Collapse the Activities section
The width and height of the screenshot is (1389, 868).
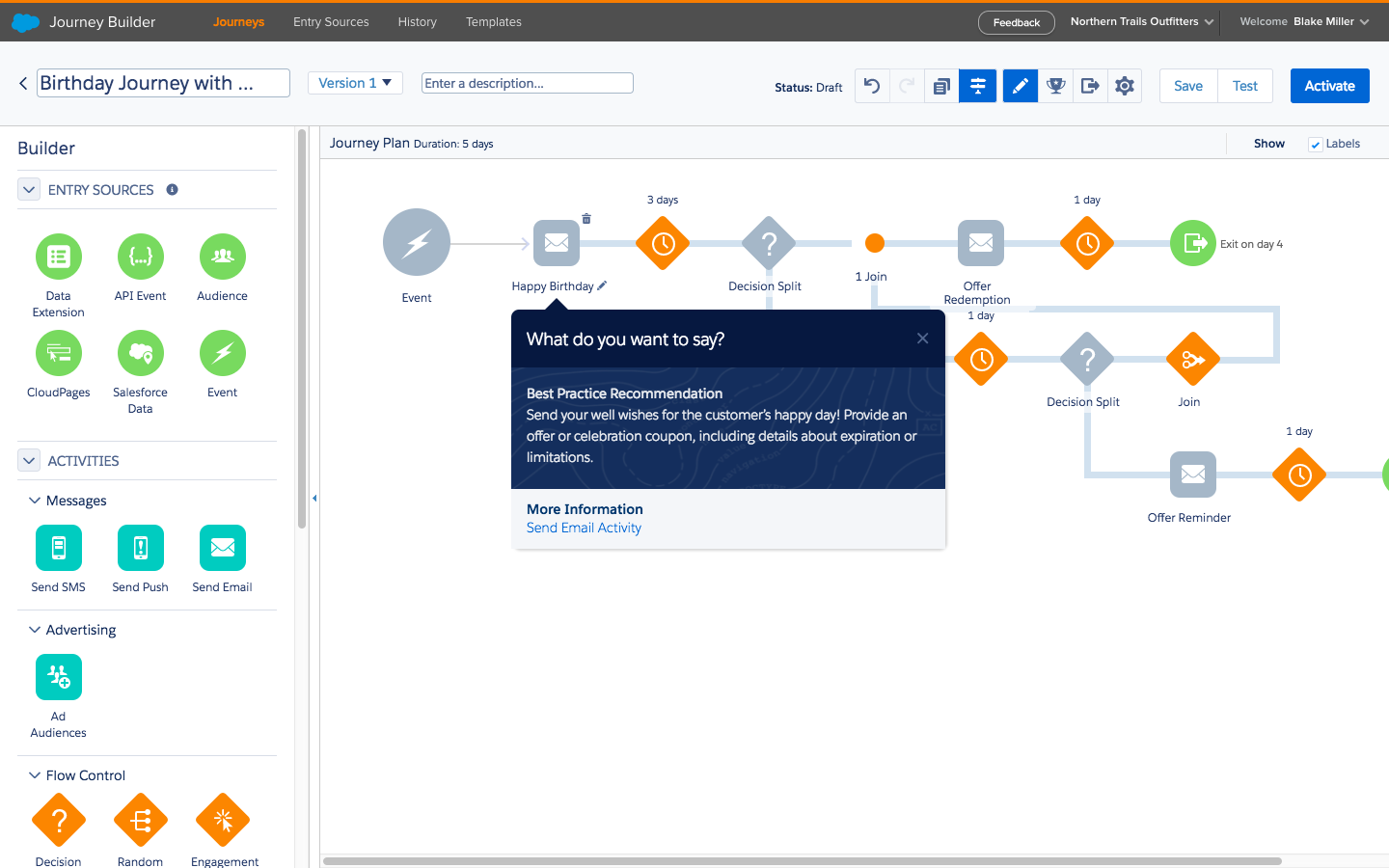point(29,461)
